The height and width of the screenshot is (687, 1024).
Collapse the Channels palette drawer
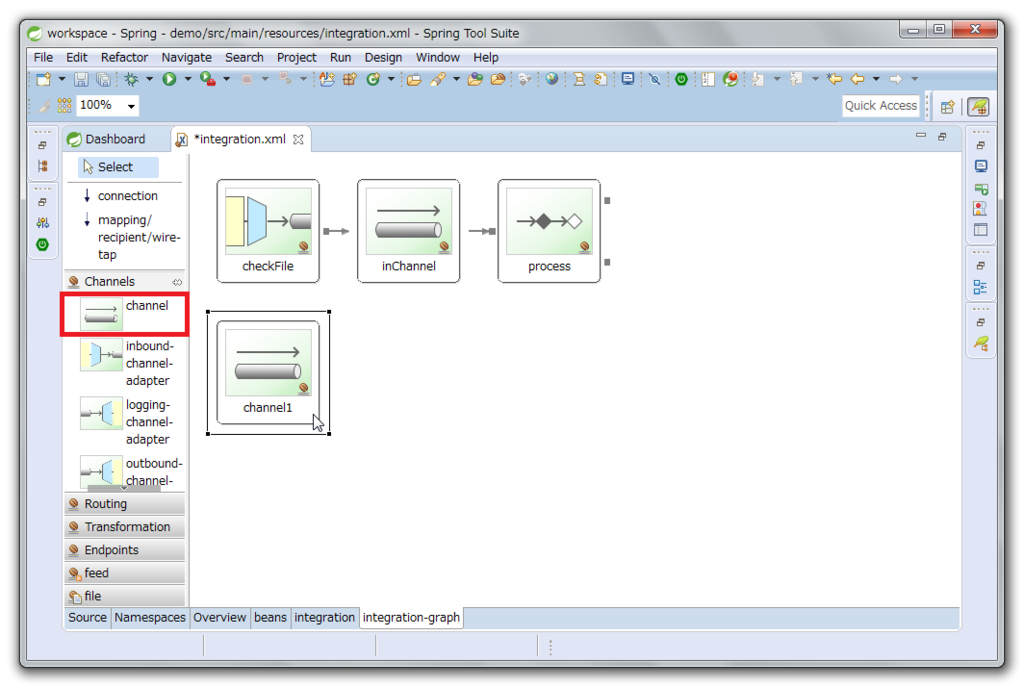[124, 281]
